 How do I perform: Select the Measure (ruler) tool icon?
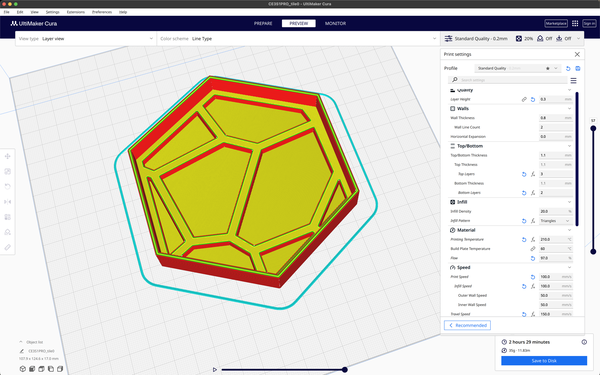click(x=7, y=247)
